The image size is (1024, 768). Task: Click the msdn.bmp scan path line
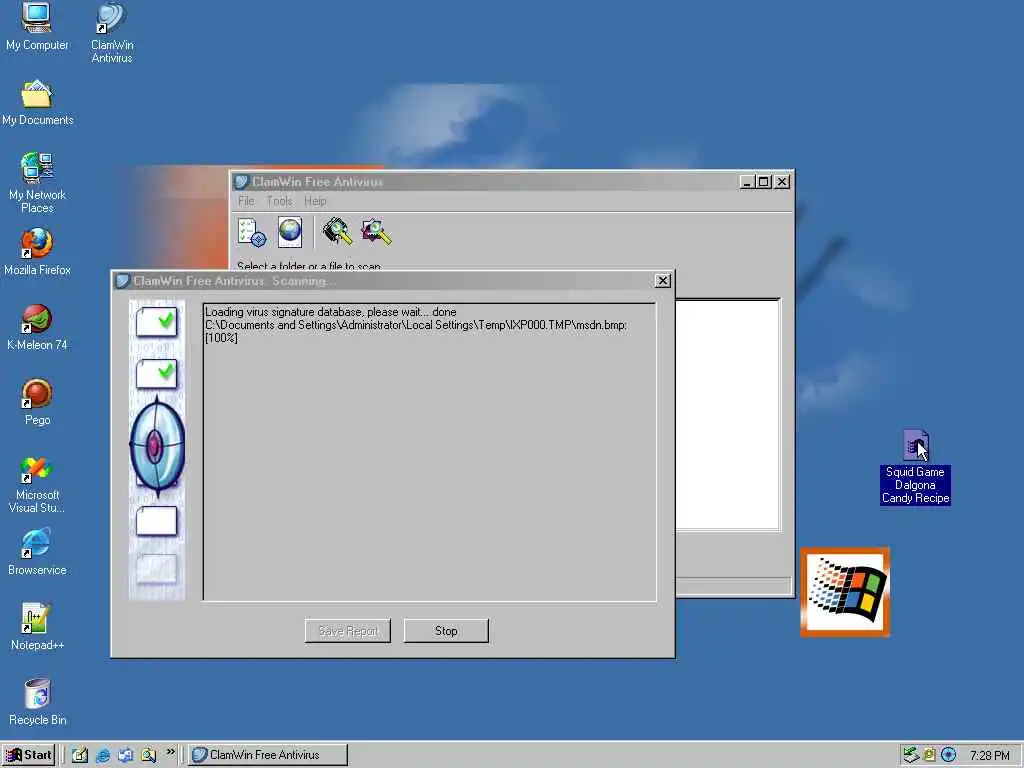(x=416, y=325)
